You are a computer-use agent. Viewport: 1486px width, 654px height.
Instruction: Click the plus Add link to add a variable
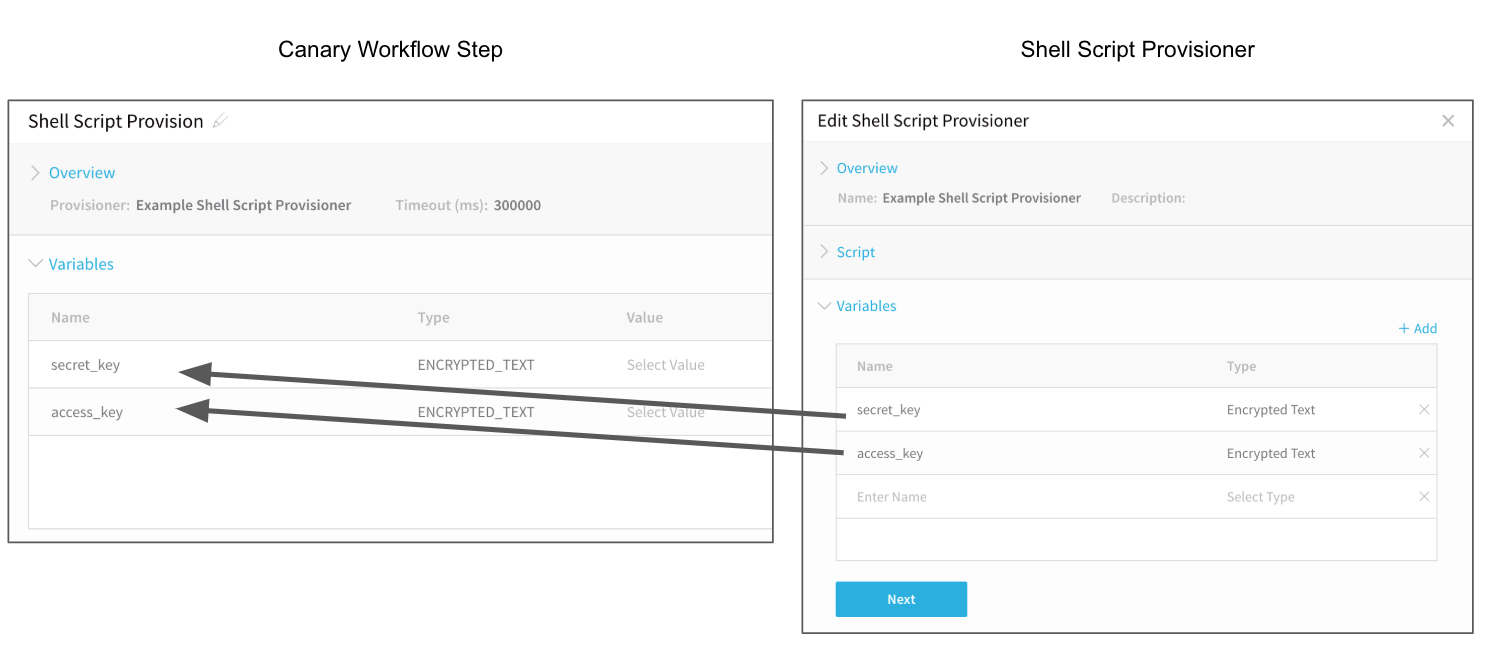pos(1417,328)
